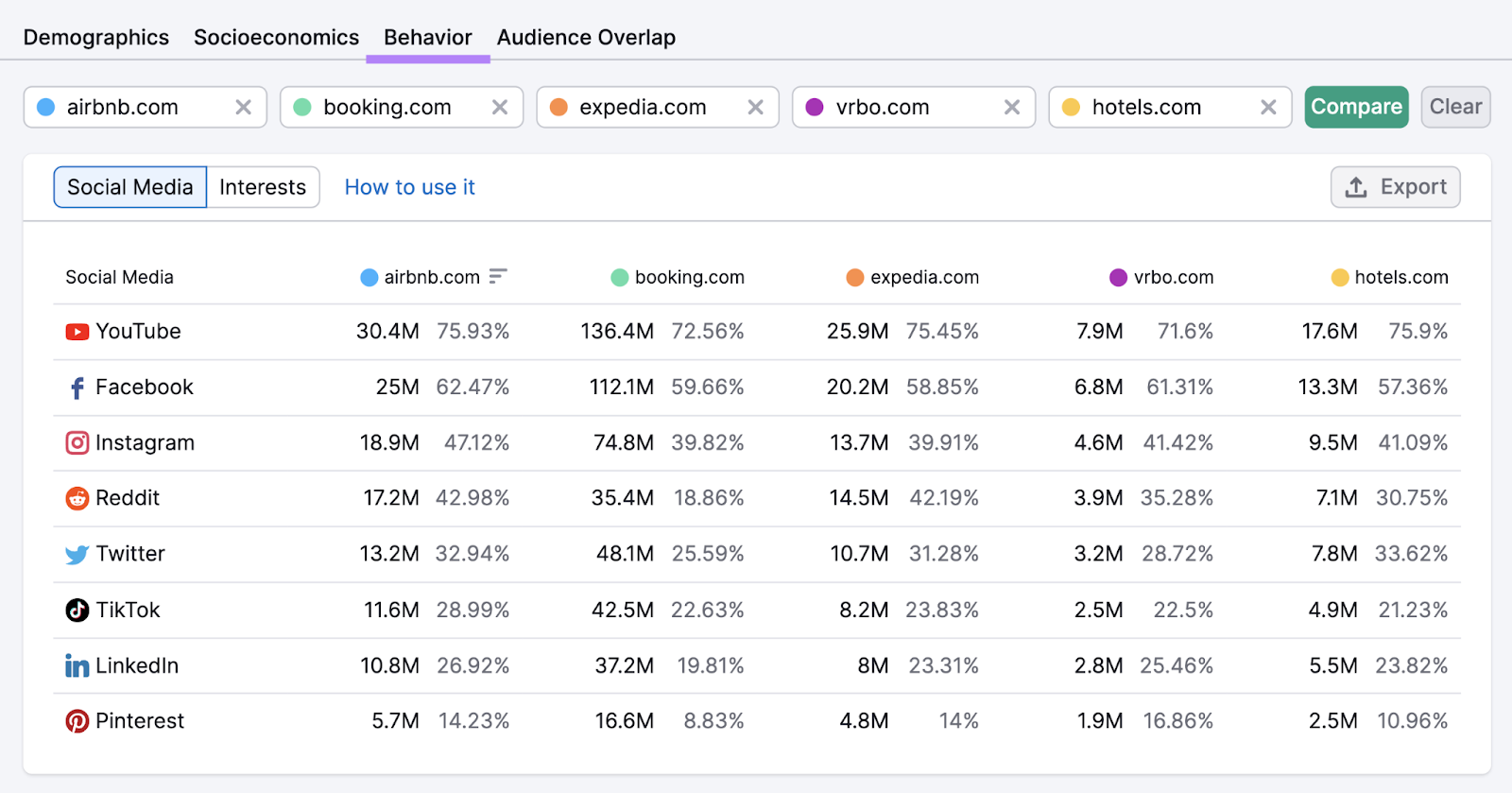Click the sort icon beside airbnb.com column

498,276
